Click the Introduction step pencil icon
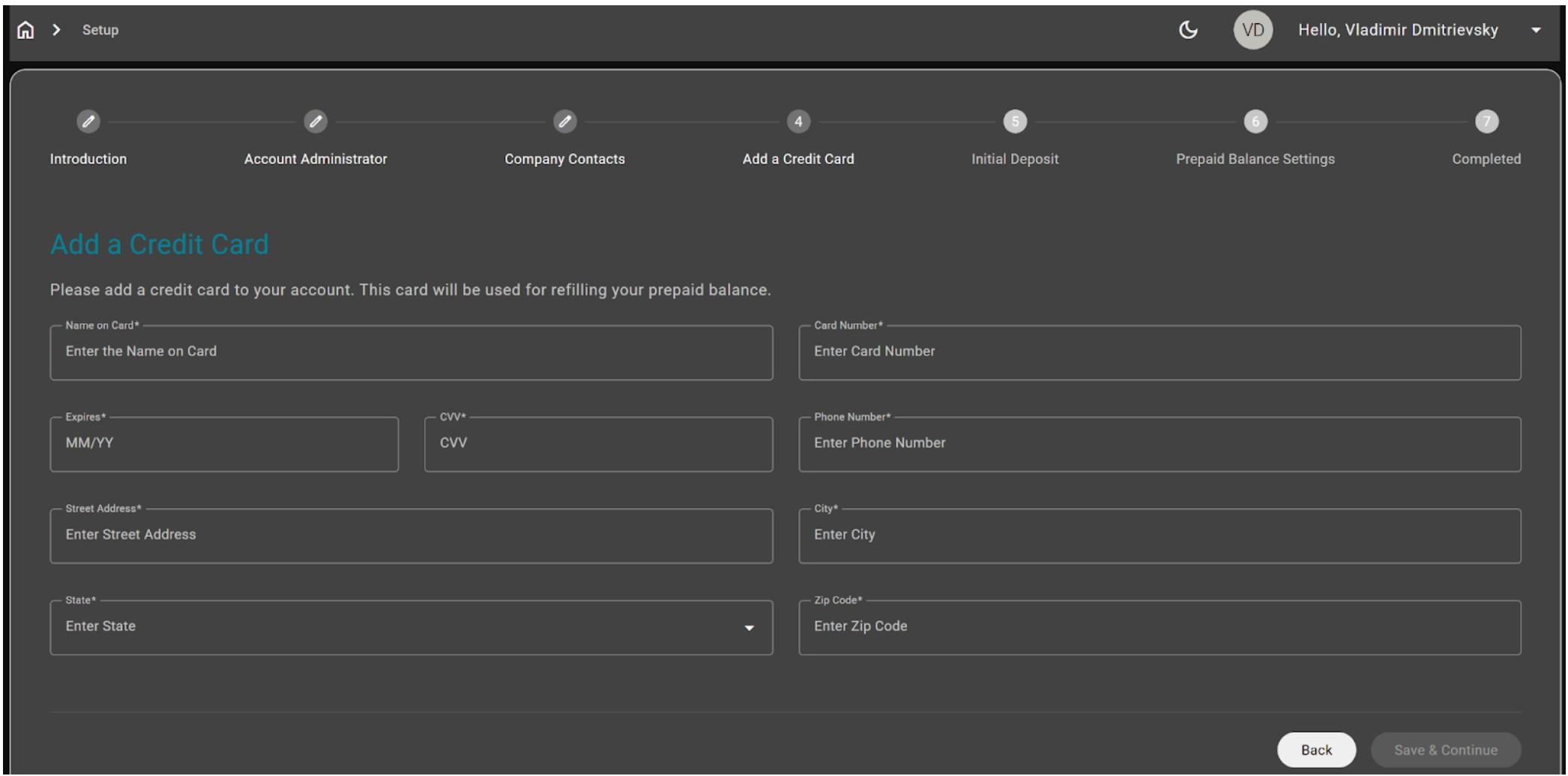This screenshot has width=1568, height=776. (88, 121)
